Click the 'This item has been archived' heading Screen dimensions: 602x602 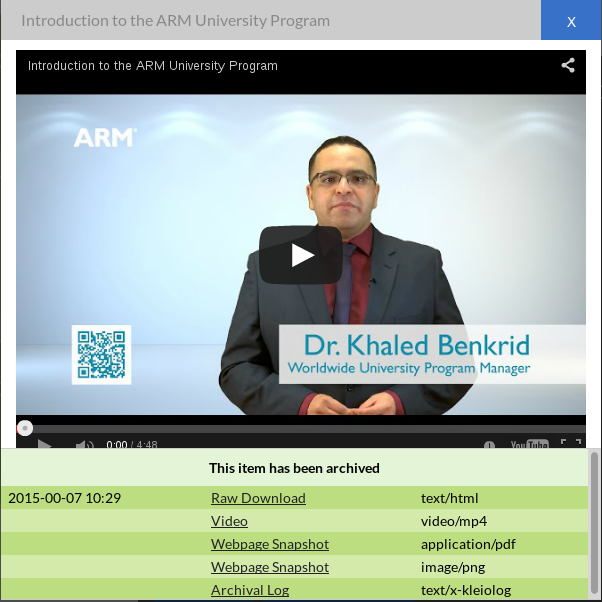point(294,468)
